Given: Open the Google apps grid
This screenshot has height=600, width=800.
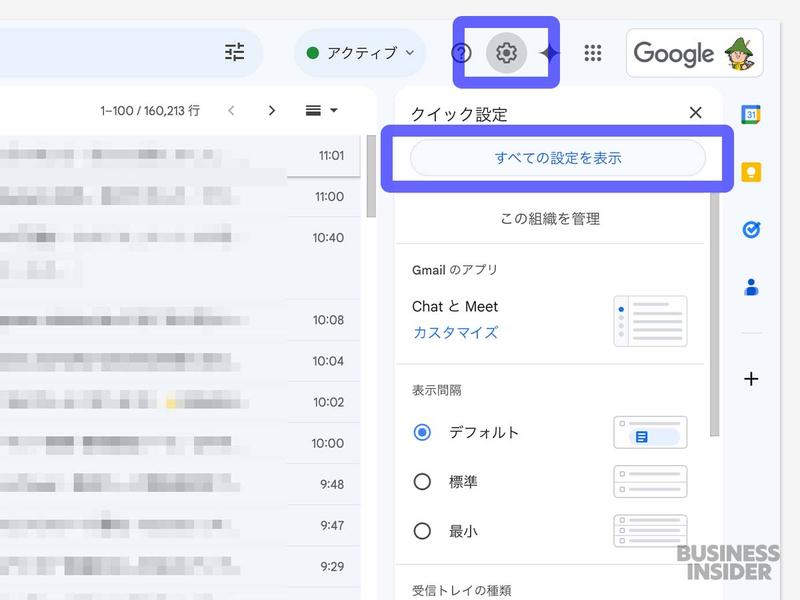Looking at the screenshot, I should pyautogui.click(x=592, y=53).
